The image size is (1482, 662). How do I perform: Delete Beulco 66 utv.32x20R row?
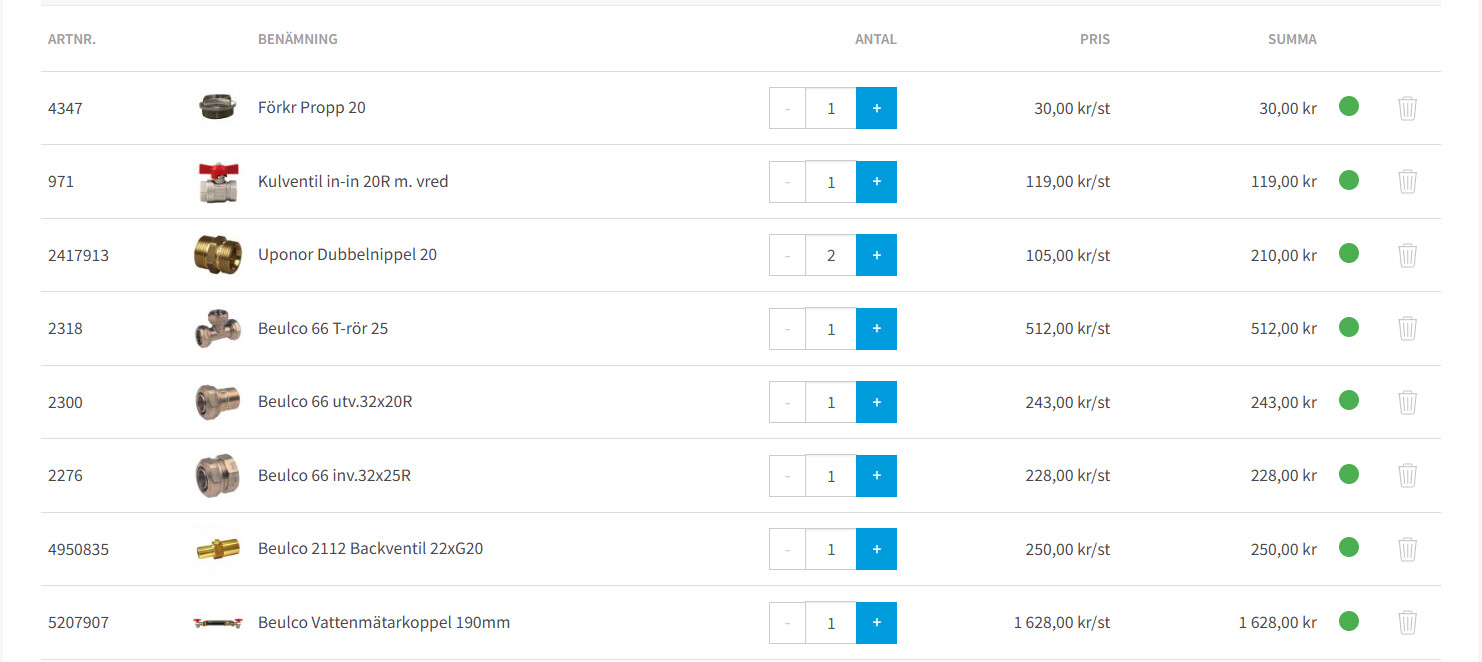pyautogui.click(x=1407, y=402)
